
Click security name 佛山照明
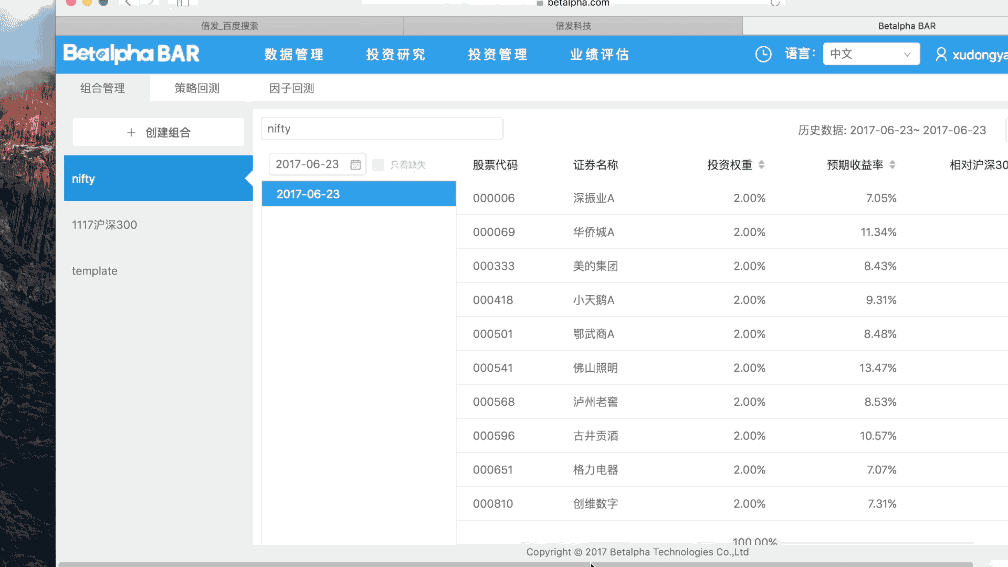[x=595, y=368]
